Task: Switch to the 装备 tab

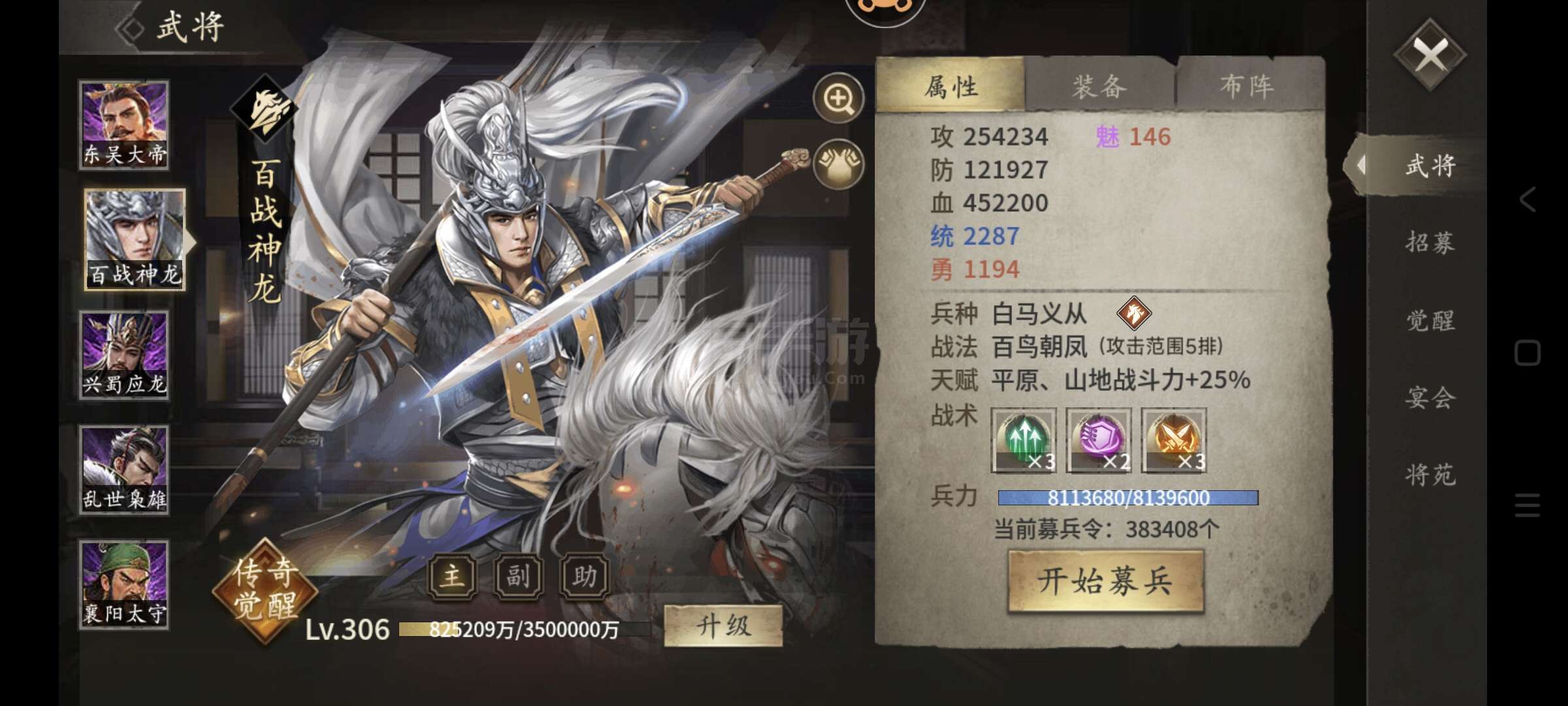Action: (x=1100, y=86)
